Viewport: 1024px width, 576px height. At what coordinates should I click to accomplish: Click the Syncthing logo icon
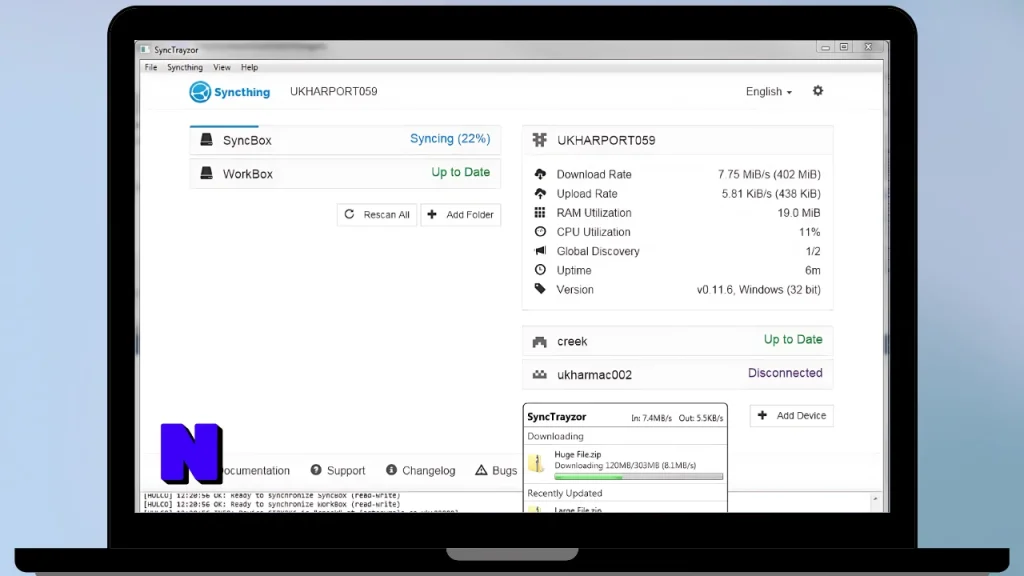click(x=200, y=91)
